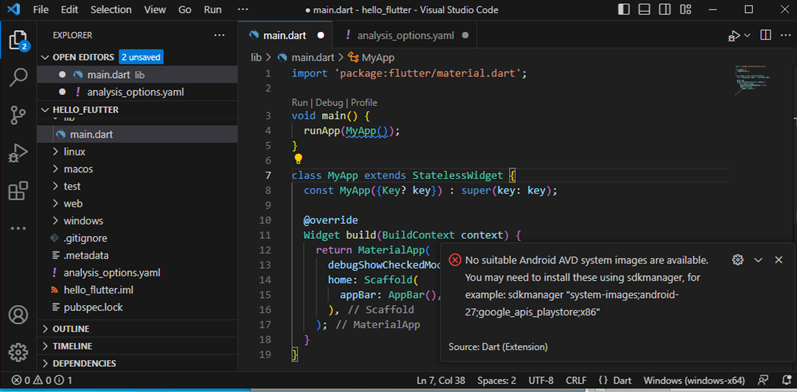Open the Manage gear icon
Screen dimensions: 797x392
coord(18,352)
